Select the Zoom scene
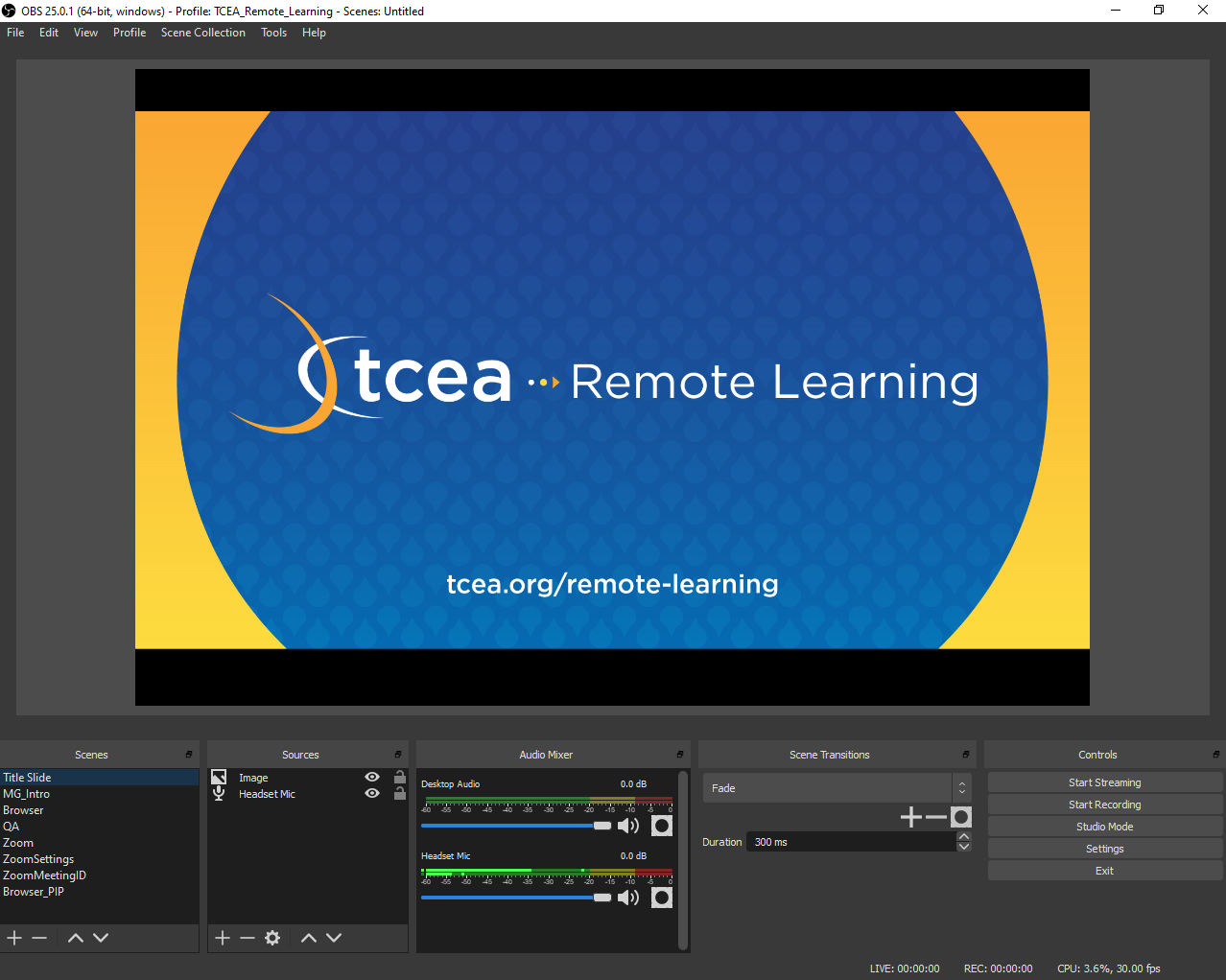This screenshot has height=980, width=1226. (x=100, y=843)
